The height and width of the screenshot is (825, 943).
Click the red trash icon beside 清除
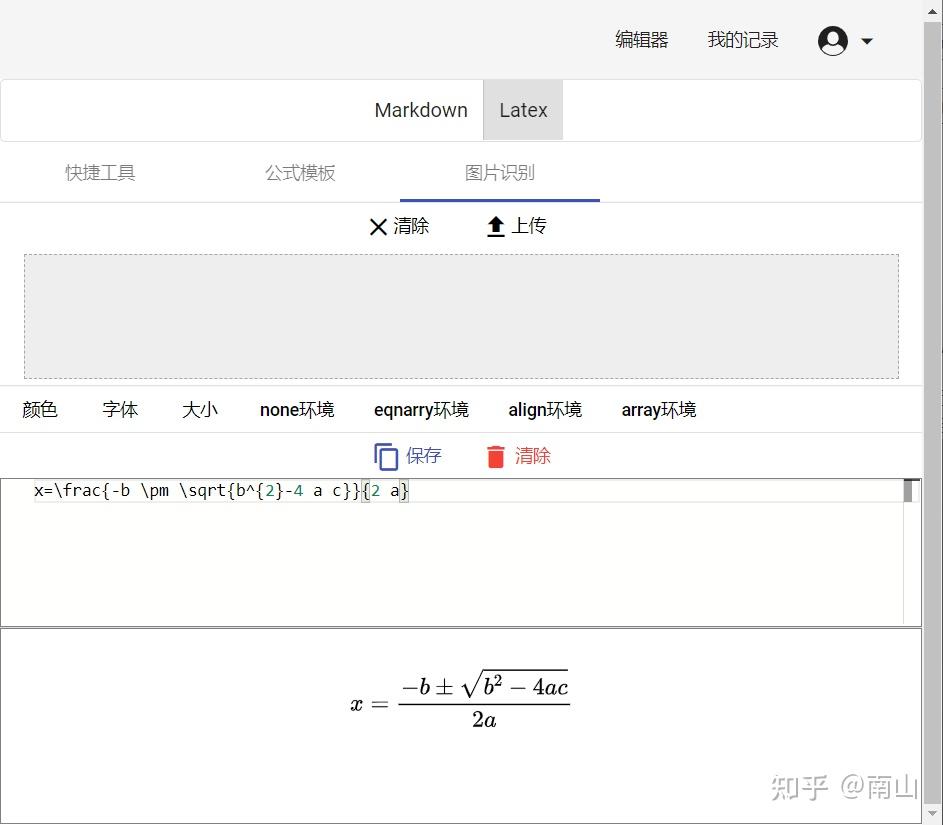497,455
